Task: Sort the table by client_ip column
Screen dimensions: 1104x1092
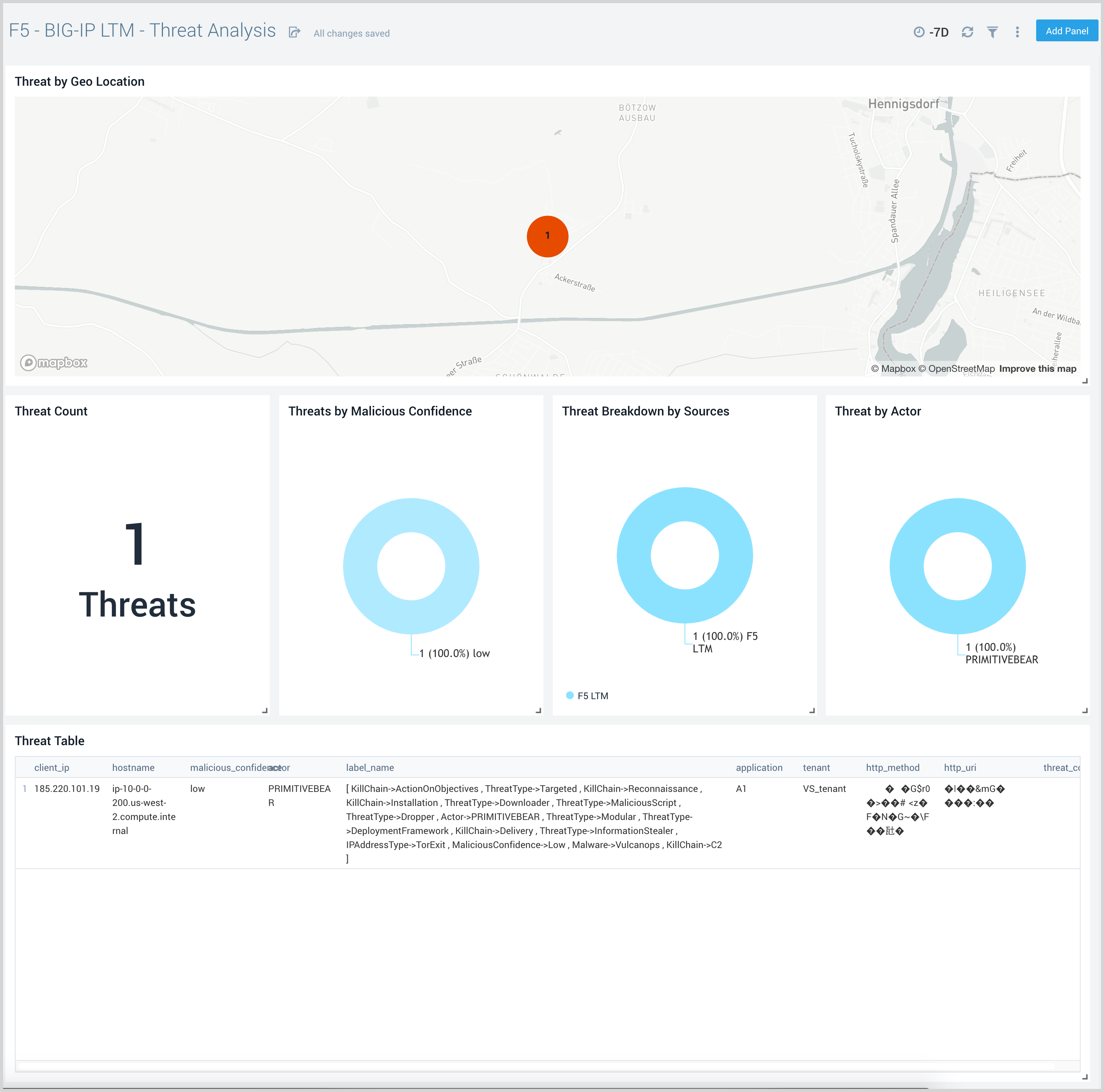Action: (x=52, y=768)
